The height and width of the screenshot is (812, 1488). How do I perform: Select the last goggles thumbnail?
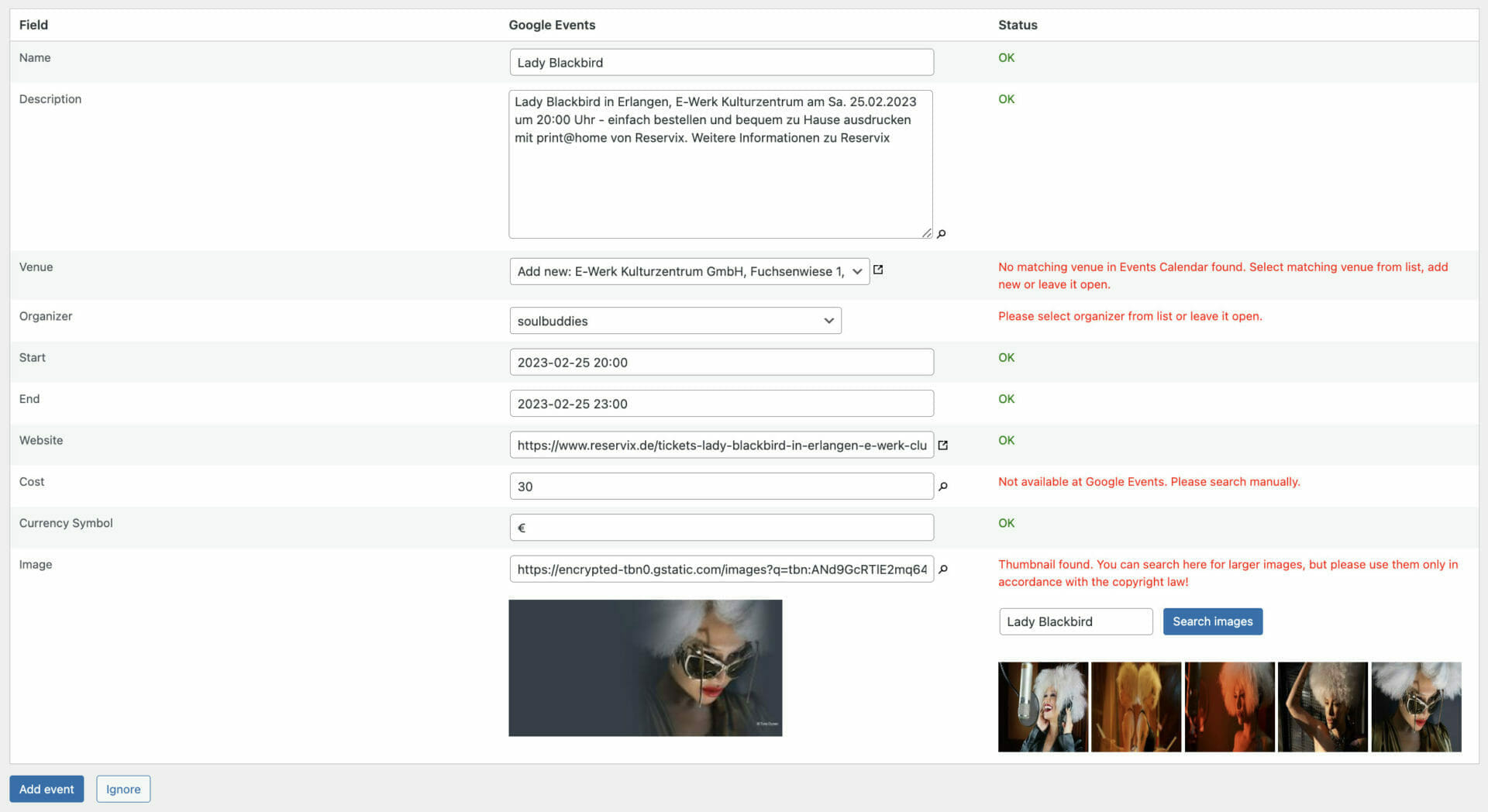coord(1416,707)
